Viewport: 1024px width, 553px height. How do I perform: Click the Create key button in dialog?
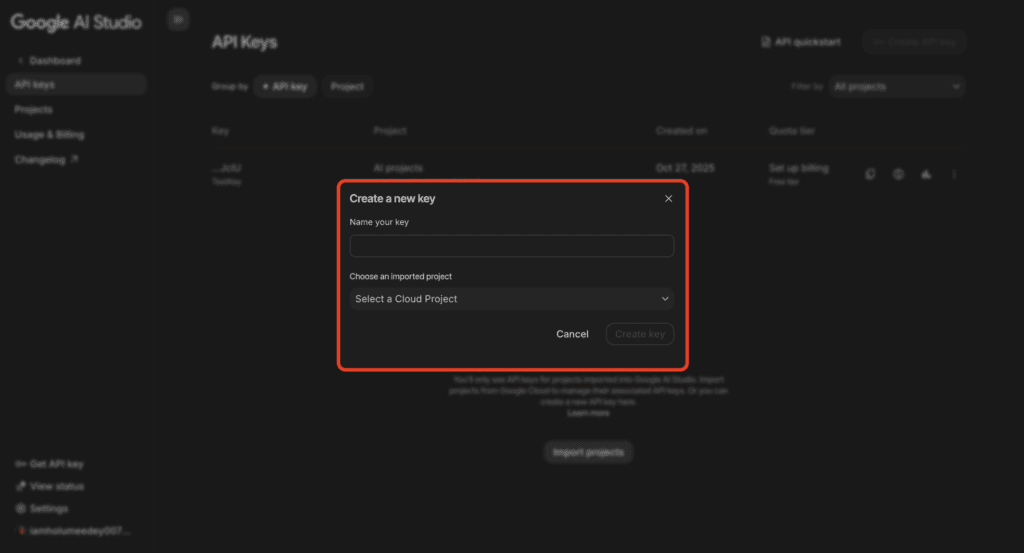pos(640,334)
